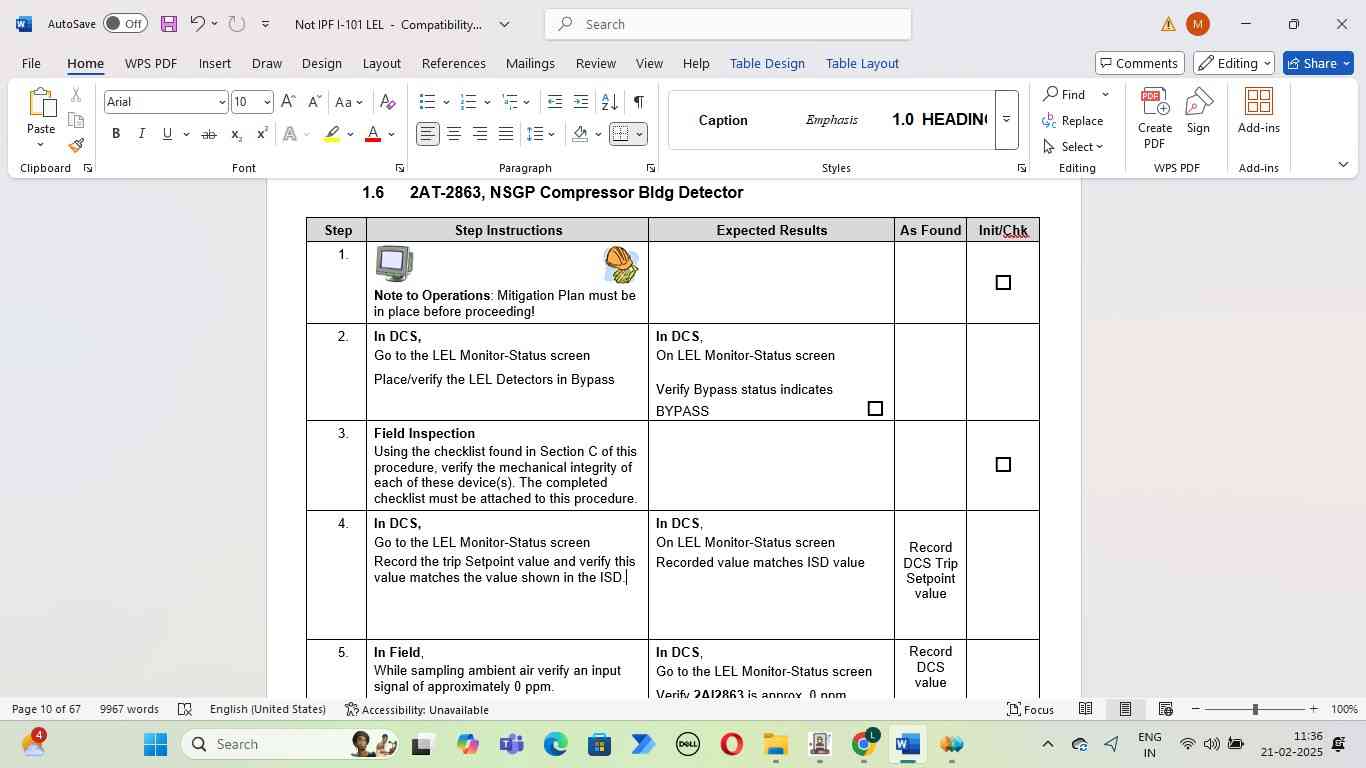Open the Select dropdown
Image resolution: width=1366 pixels, height=768 pixels.
coord(1073,146)
